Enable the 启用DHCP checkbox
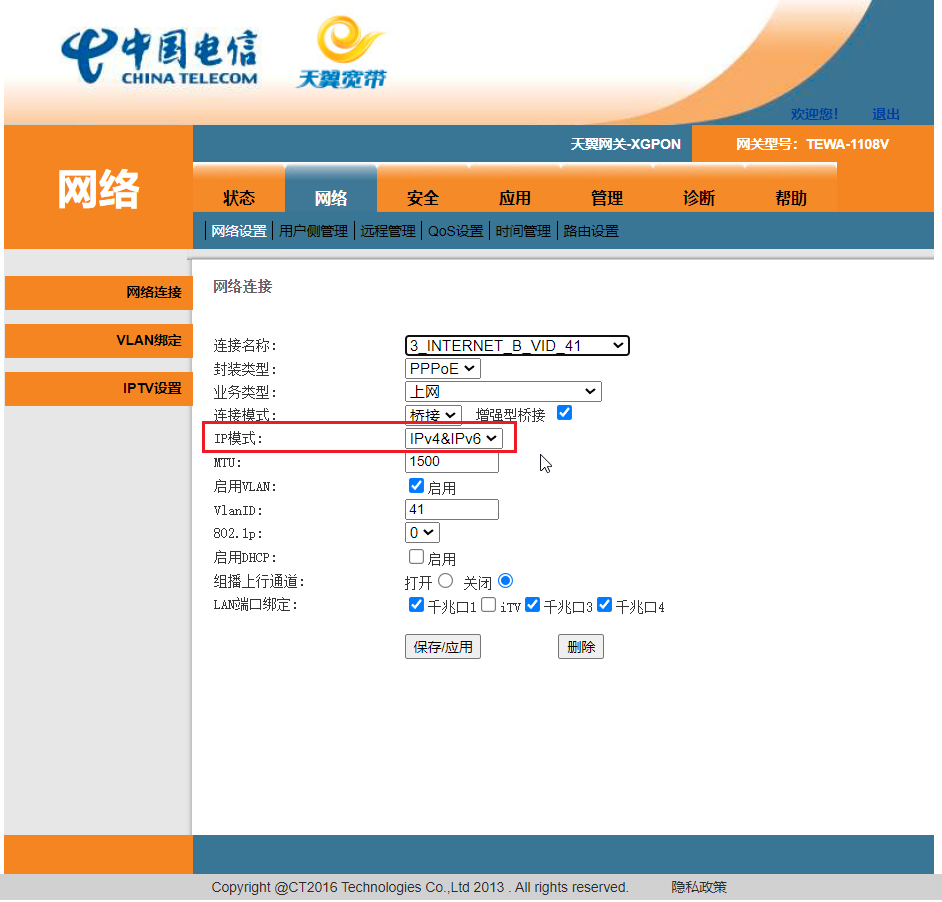 [416, 556]
